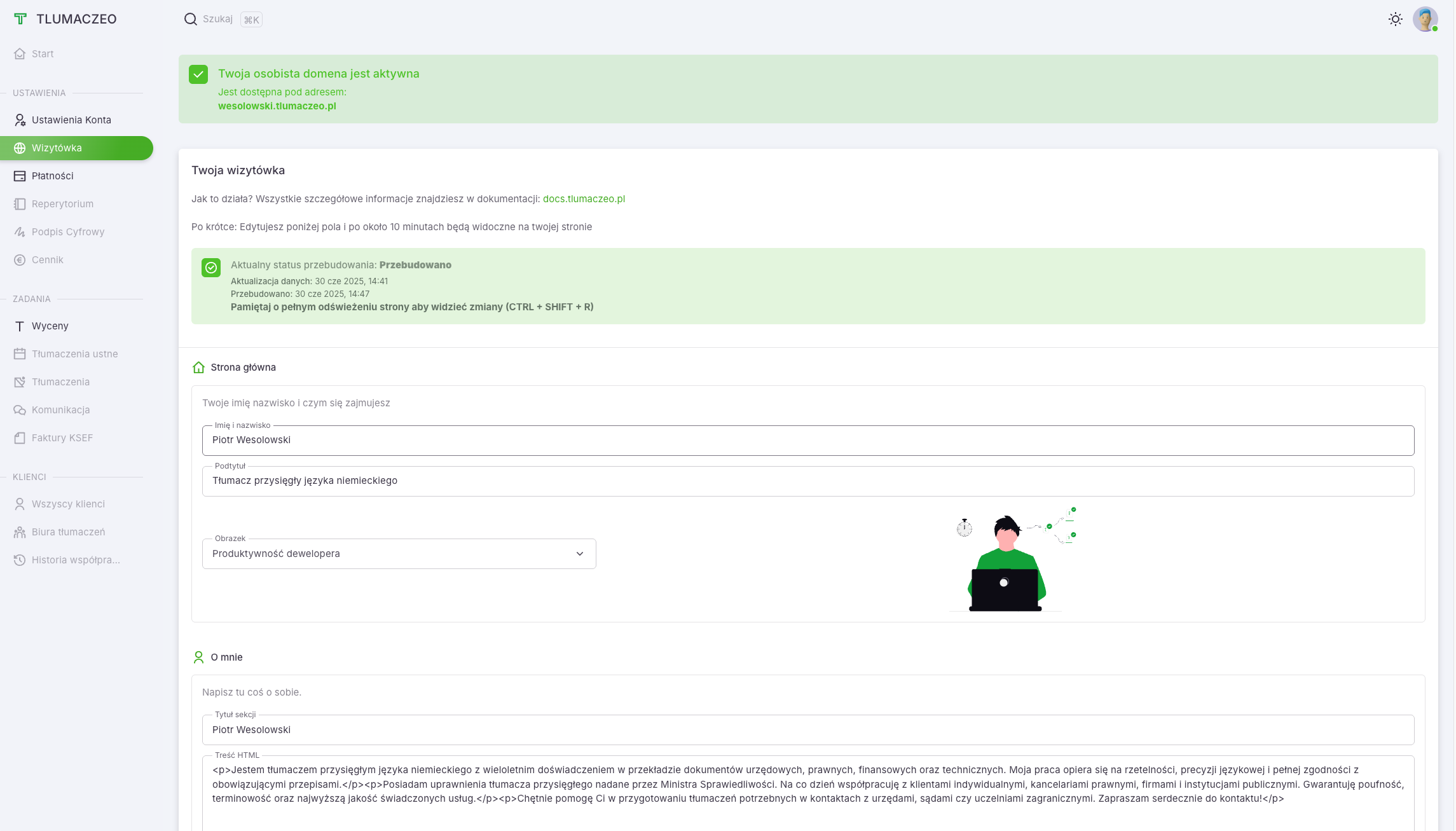The height and width of the screenshot is (831, 1456).
Task: Open the docs.tlumaczeo.pl documentation link
Action: (x=583, y=199)
